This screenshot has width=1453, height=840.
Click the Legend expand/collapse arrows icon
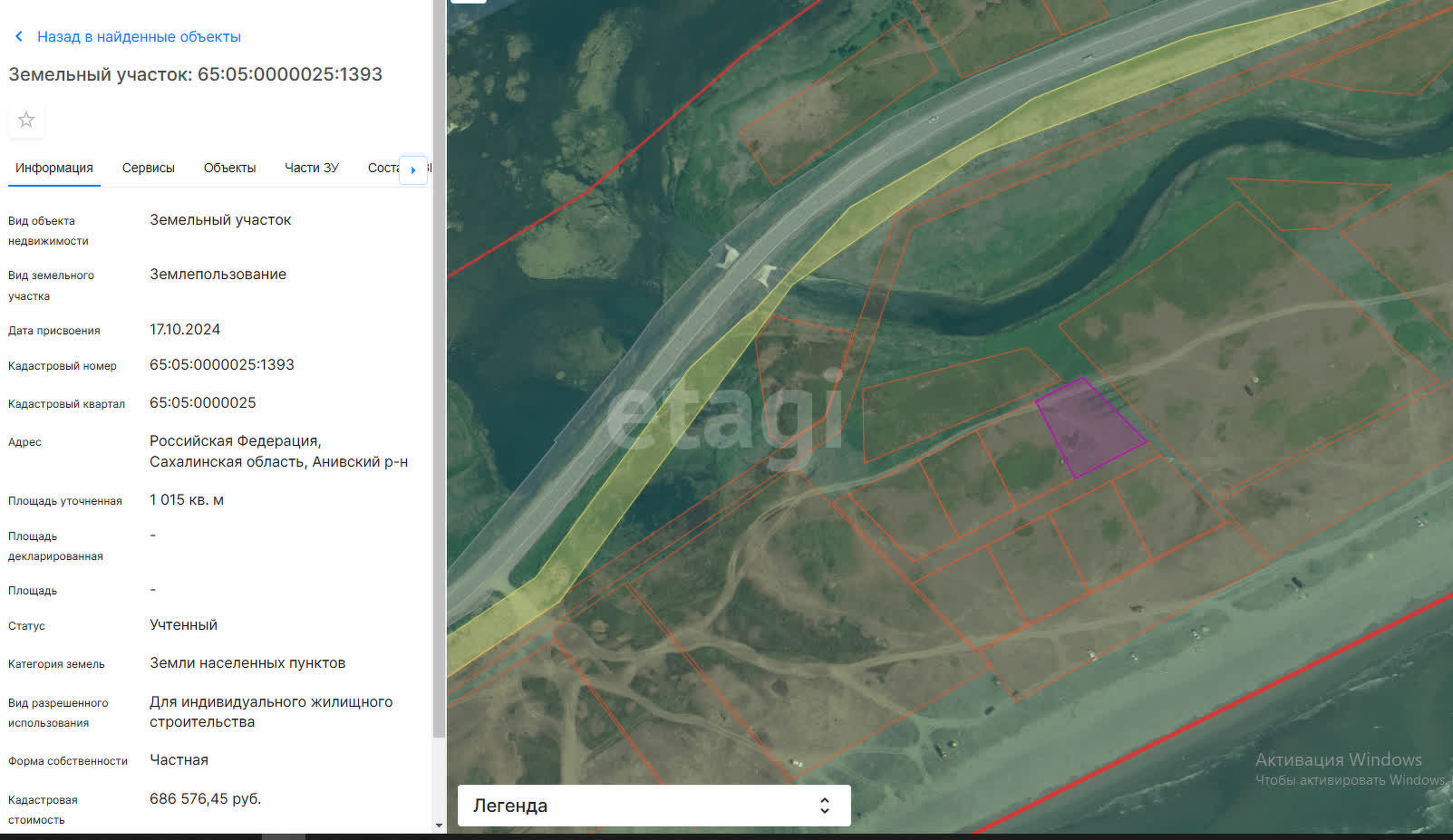pos(824,806)
